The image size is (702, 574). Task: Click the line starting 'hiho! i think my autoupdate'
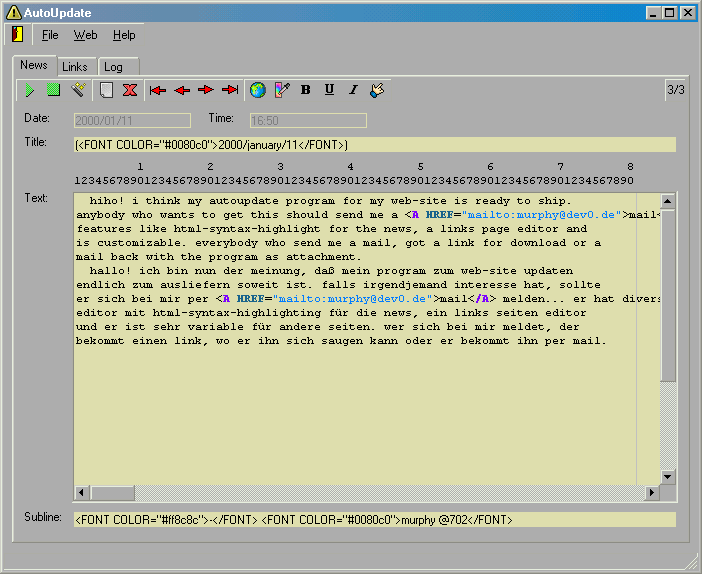tap(330, 201)
